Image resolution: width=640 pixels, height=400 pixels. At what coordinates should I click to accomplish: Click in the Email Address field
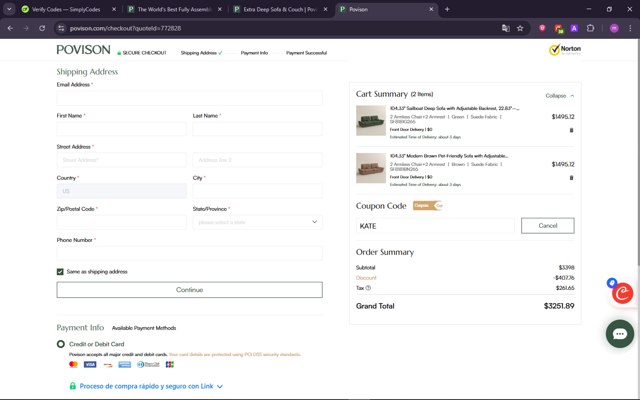[189, 98]
